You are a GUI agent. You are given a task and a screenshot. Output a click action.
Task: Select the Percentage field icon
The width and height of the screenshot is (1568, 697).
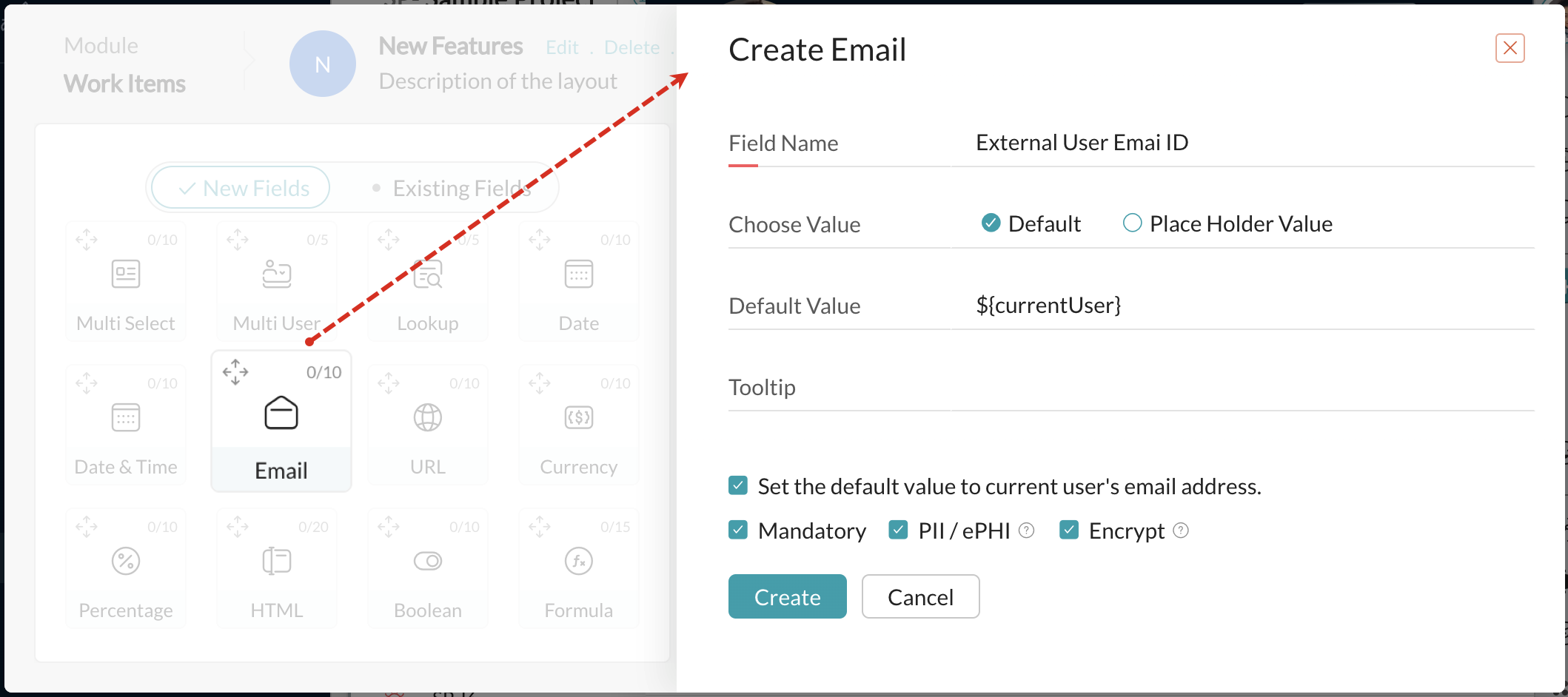(x=126, y=561)
